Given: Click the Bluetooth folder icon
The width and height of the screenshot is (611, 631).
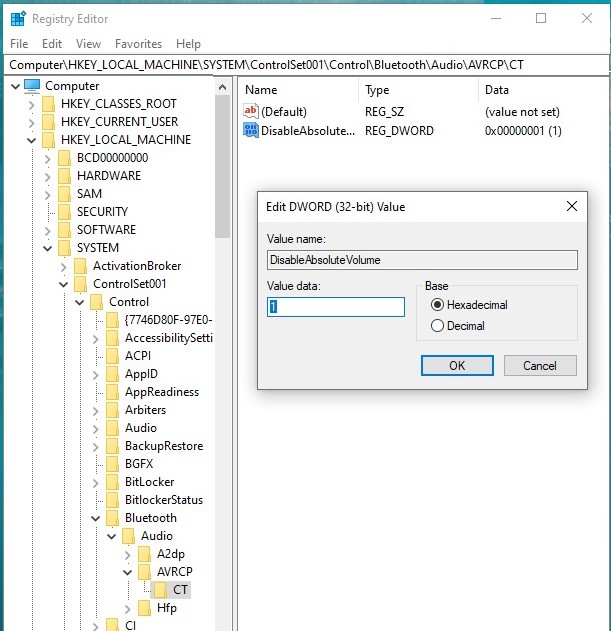Looking at the screenshot, I should [x=112, y=518].
